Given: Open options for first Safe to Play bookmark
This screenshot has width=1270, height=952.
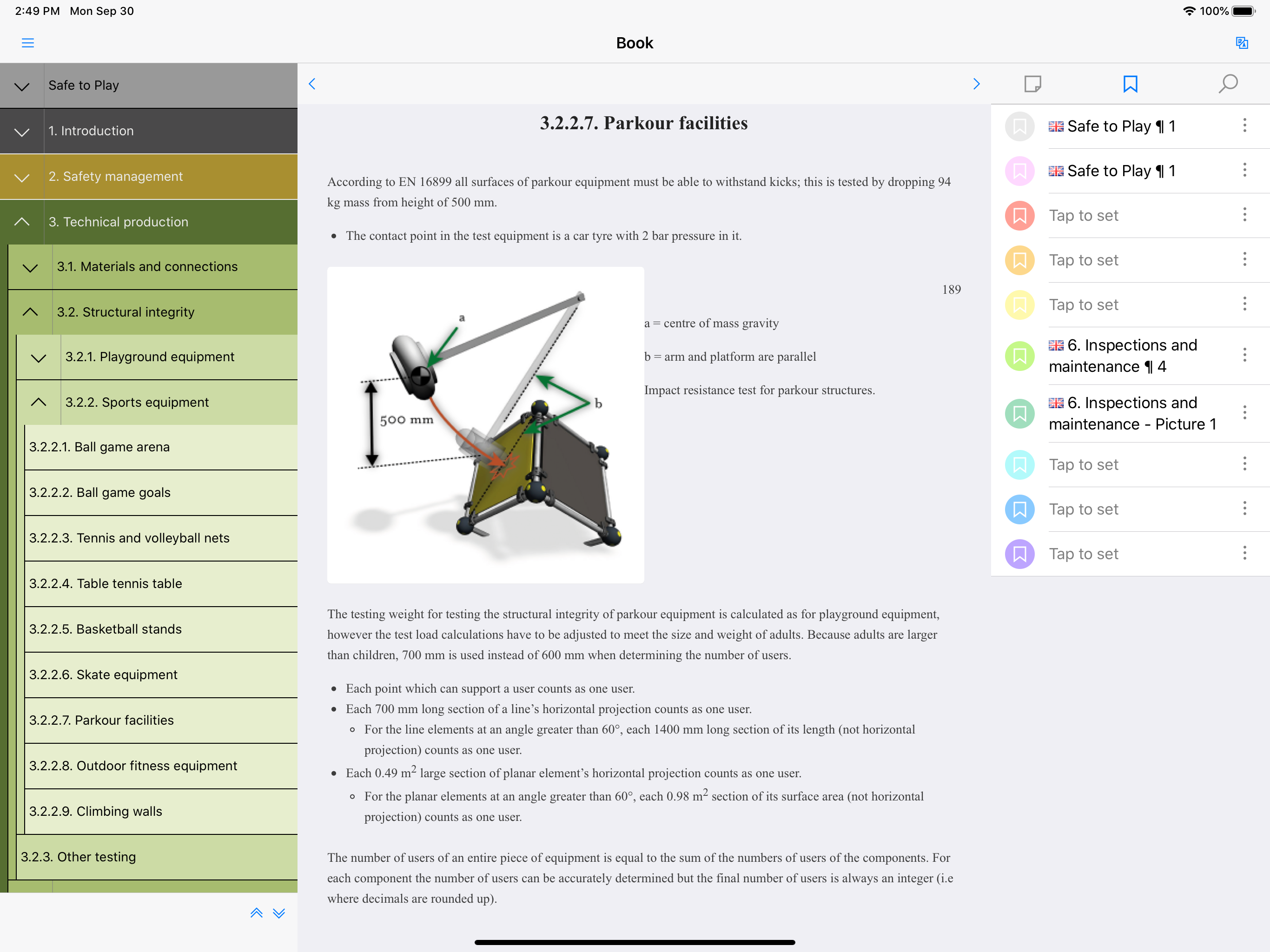Looking at the screenshot, I should pos(1244,125).
